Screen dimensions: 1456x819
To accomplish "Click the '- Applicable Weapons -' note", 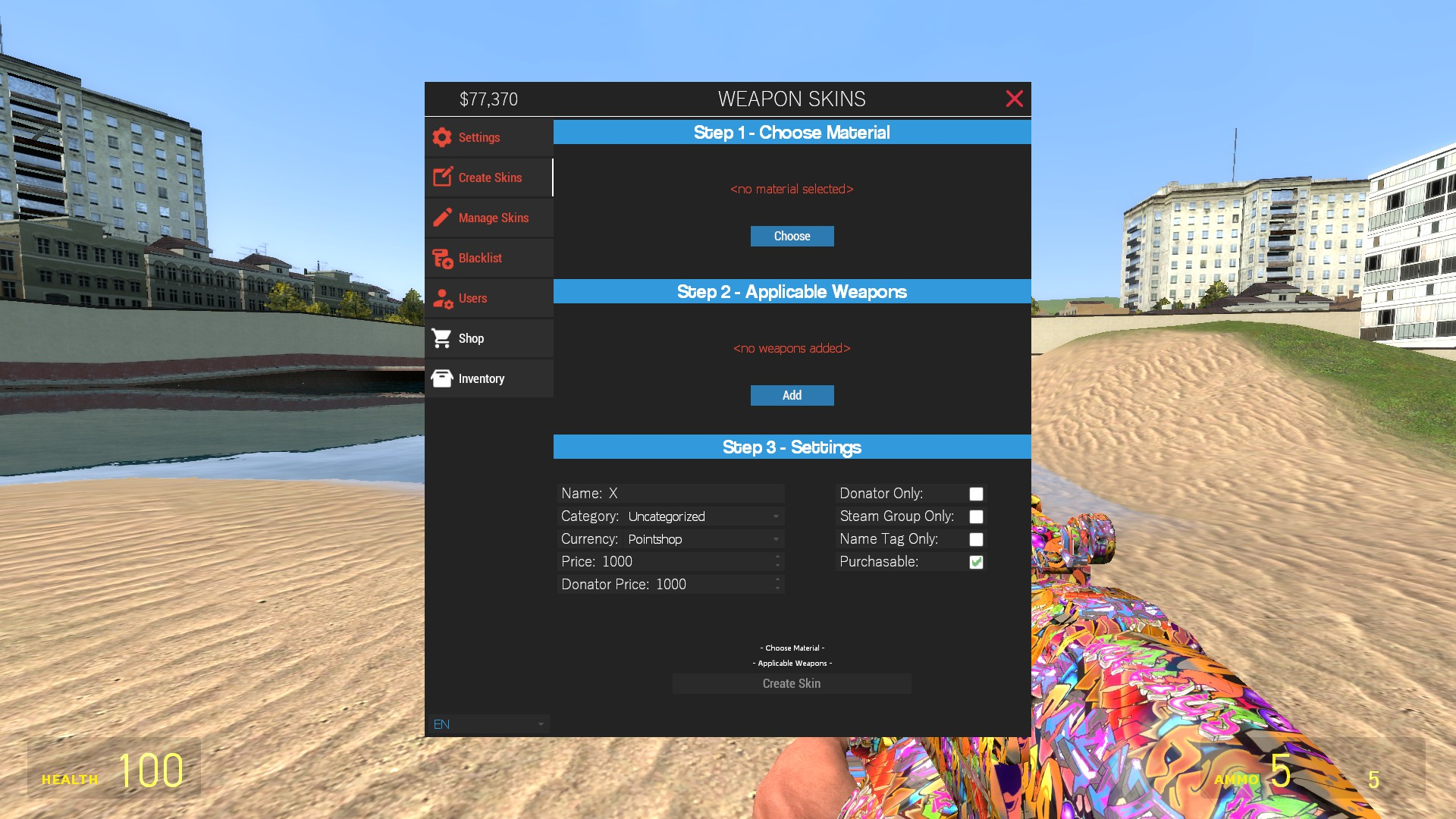I will coord(792,663).
